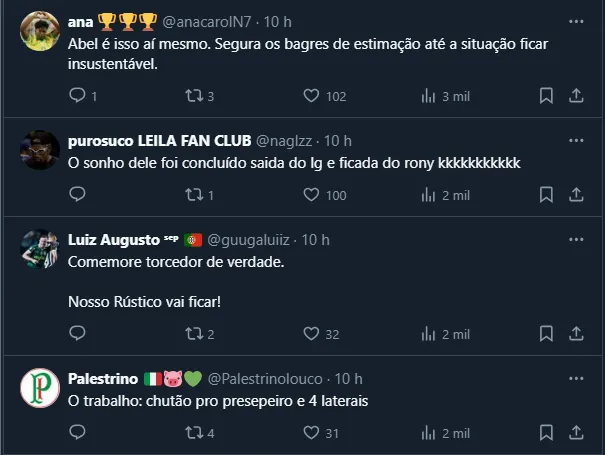Open more options on ana's tweet
605x455 pixels.
click(576, 21)
